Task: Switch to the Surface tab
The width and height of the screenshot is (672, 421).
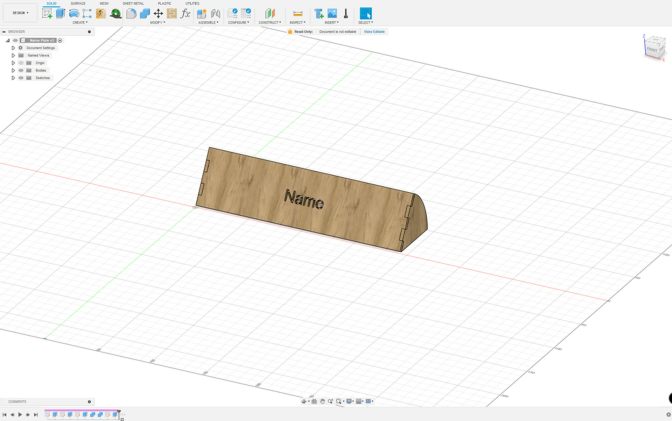Action: (x=78, y=3)
